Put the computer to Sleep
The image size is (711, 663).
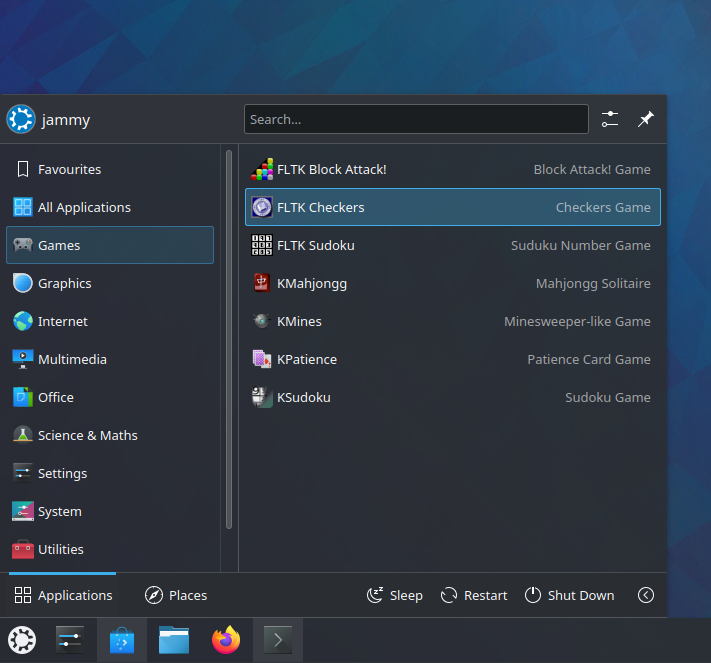[x=395, y=595]
